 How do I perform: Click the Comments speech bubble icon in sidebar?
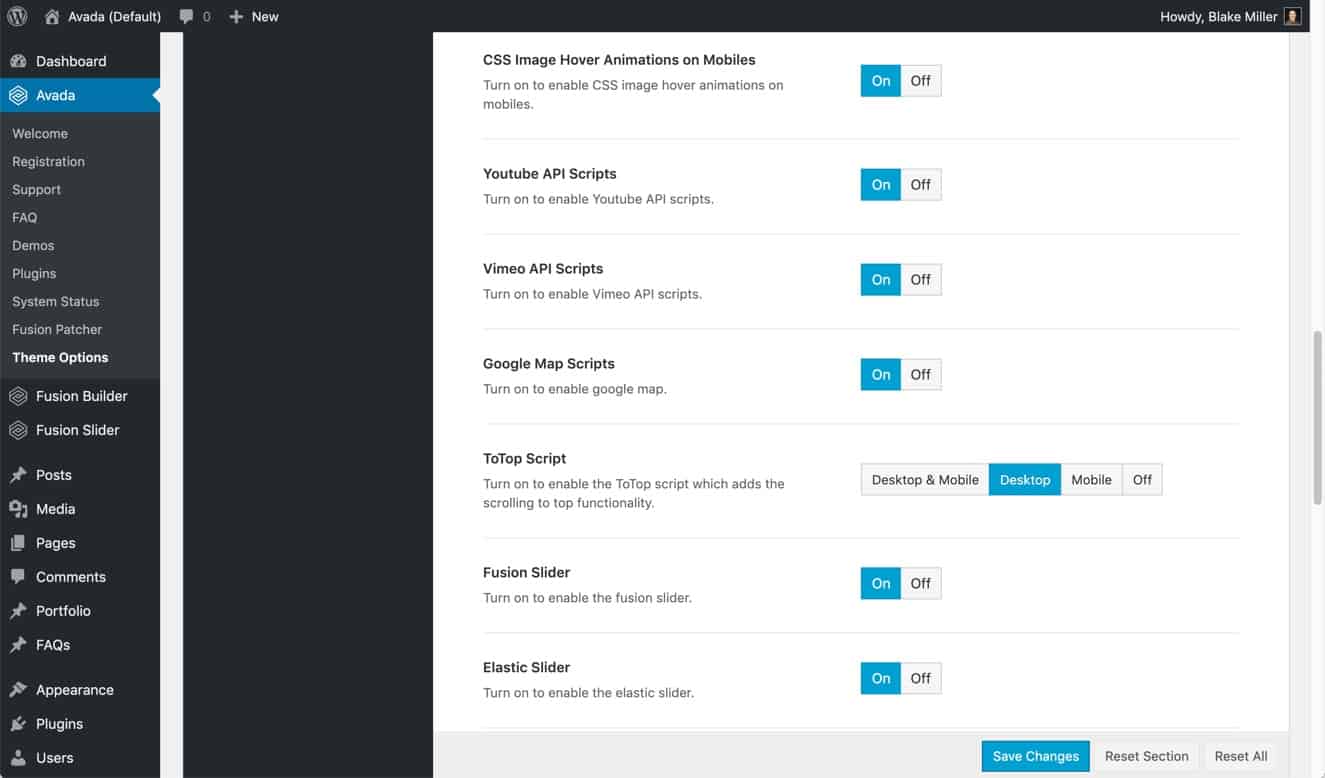[x=18, y=577]
